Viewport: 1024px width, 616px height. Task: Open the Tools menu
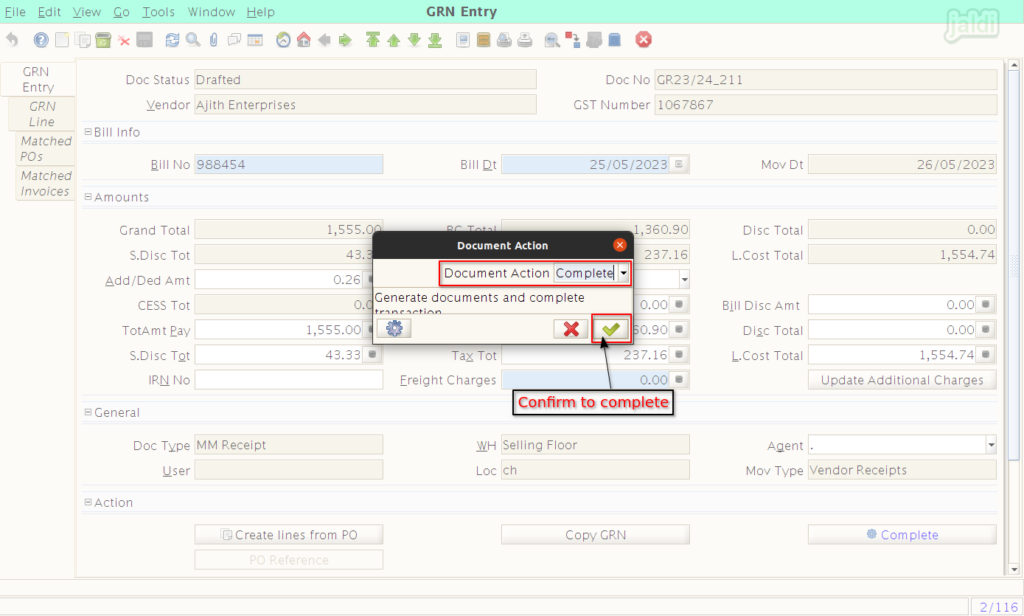pos(158,12)
